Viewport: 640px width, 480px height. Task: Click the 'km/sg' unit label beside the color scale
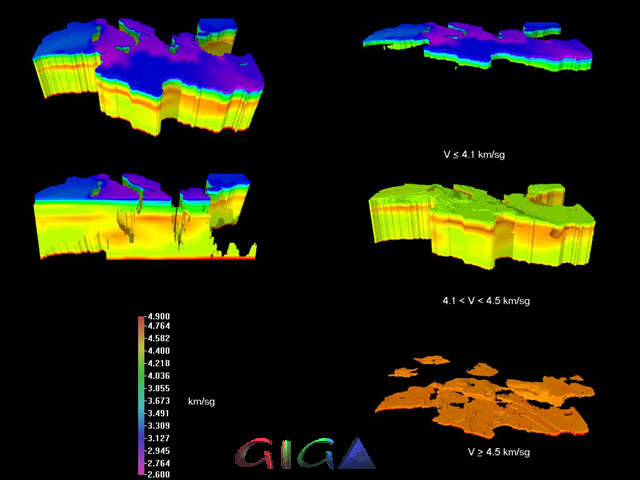click(x=201, y=402)
